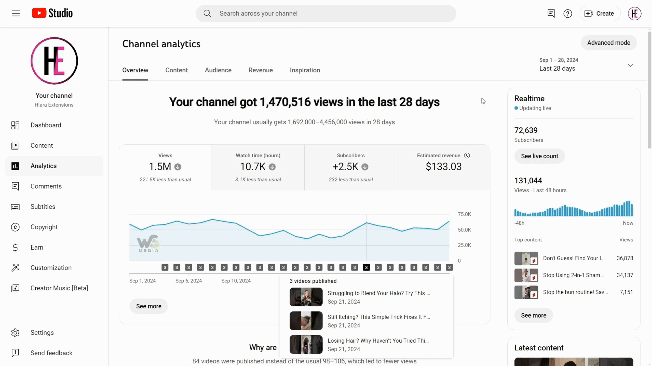
Task: Switch to the Revenue tab
Action: pyautogui.click(x=261, y=70)
